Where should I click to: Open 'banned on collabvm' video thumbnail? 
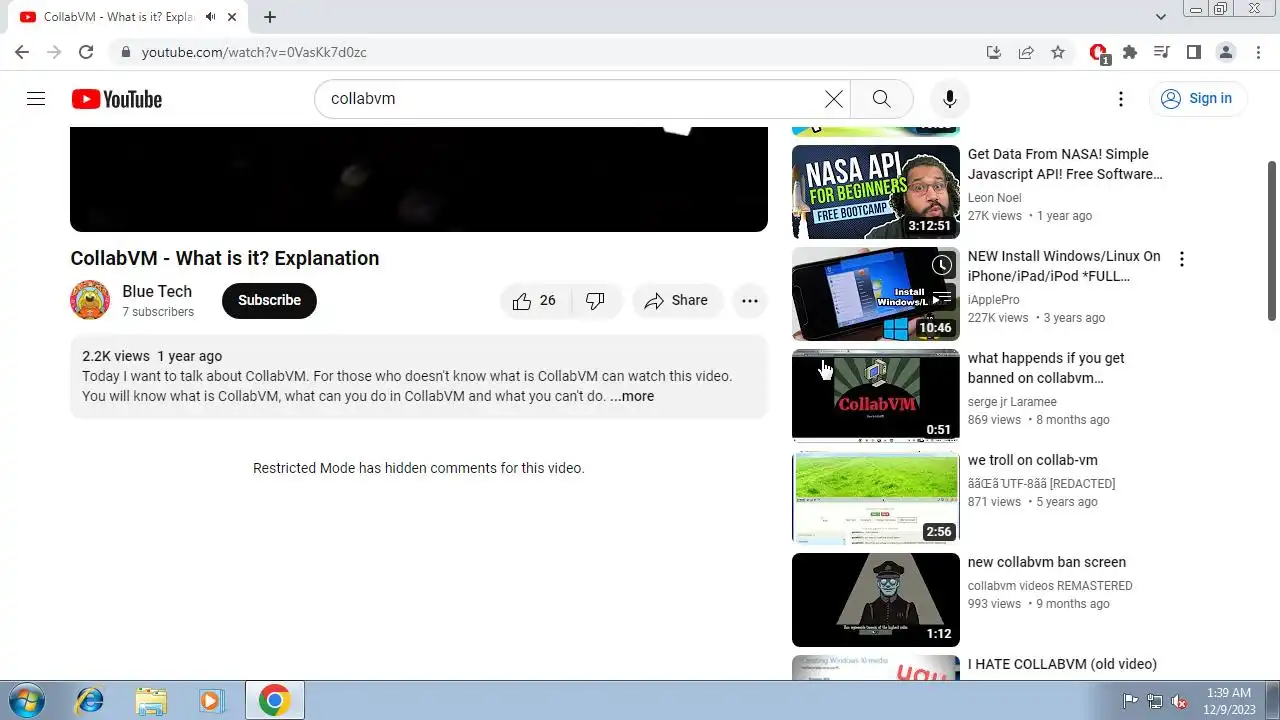tap(876, 396)
